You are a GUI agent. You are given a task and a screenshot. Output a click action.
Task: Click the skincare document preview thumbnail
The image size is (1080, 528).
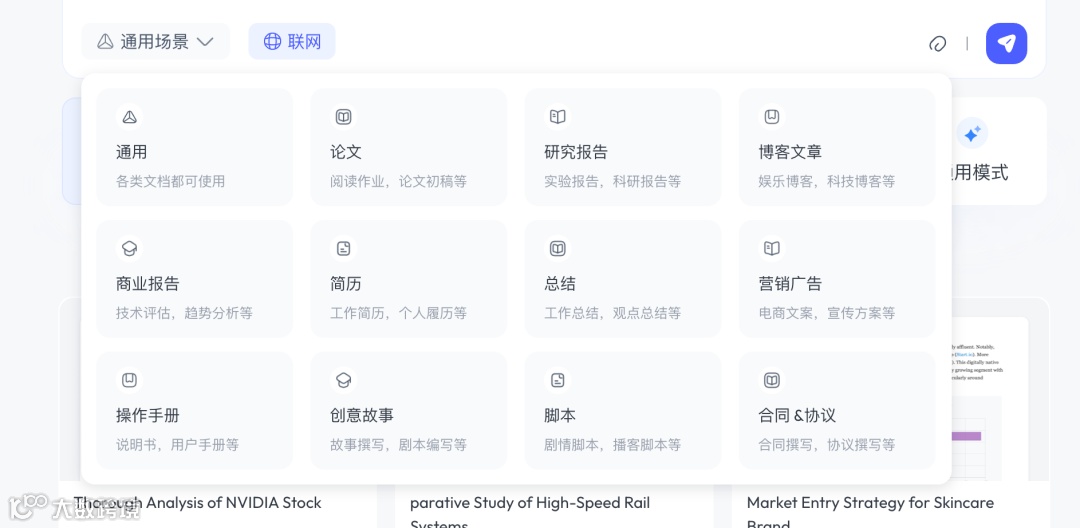pyautogui.click(x=990, y=399)
